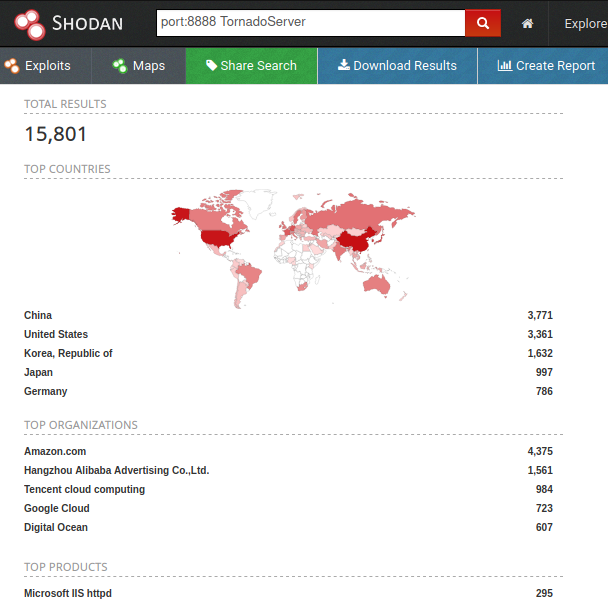The width and height of the screenshot is (608, 615).
Task: Filter by organization Google Cloud
Action: pos(56,508)
